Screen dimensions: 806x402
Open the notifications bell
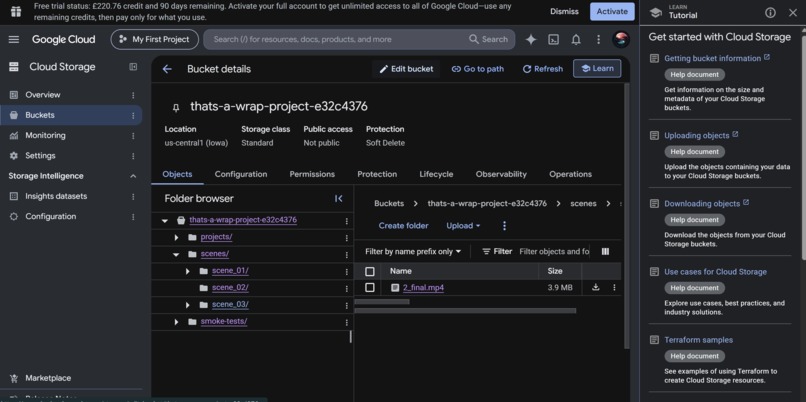(576, 40)
